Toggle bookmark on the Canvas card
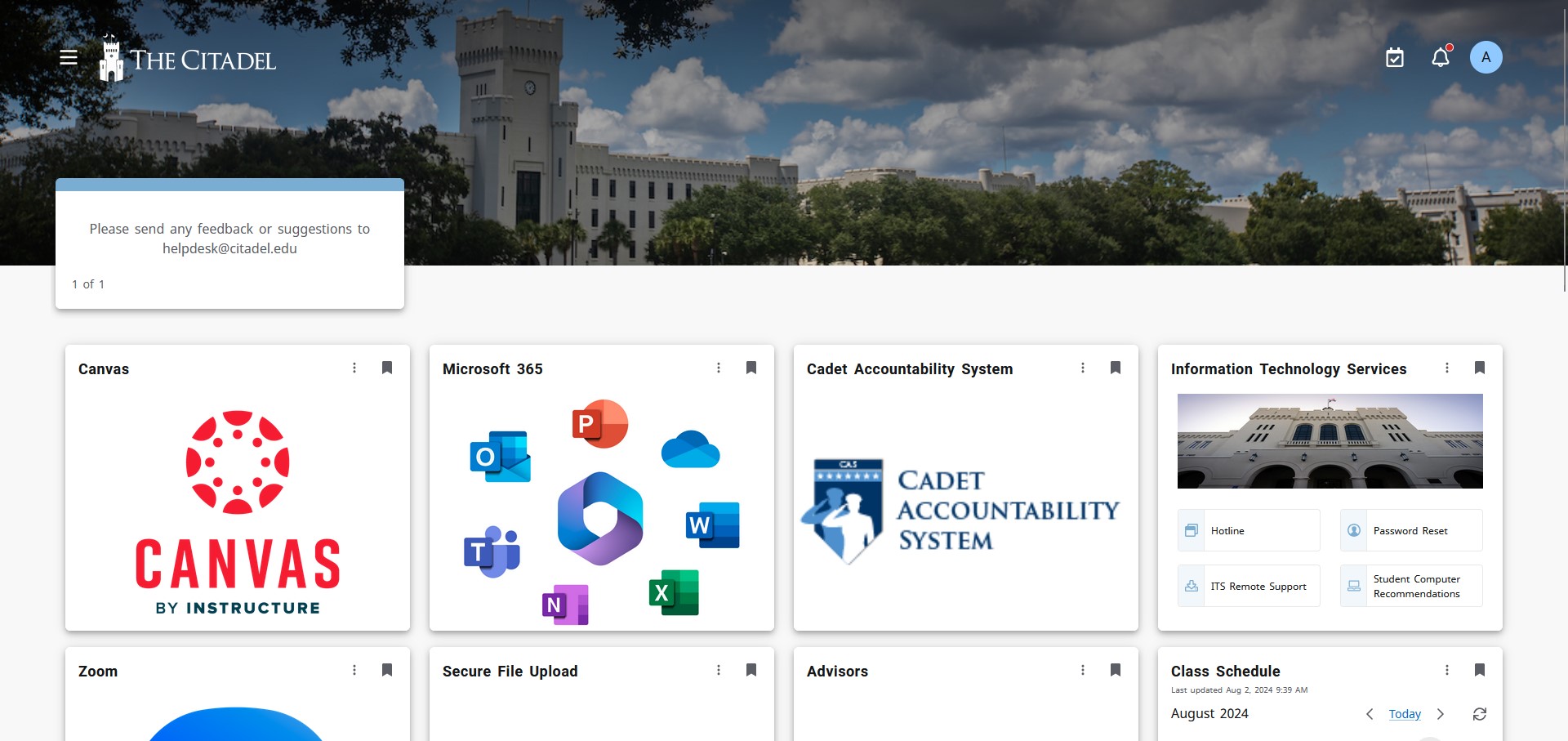This screenshot has height=741, width=1568. point(387,368)
